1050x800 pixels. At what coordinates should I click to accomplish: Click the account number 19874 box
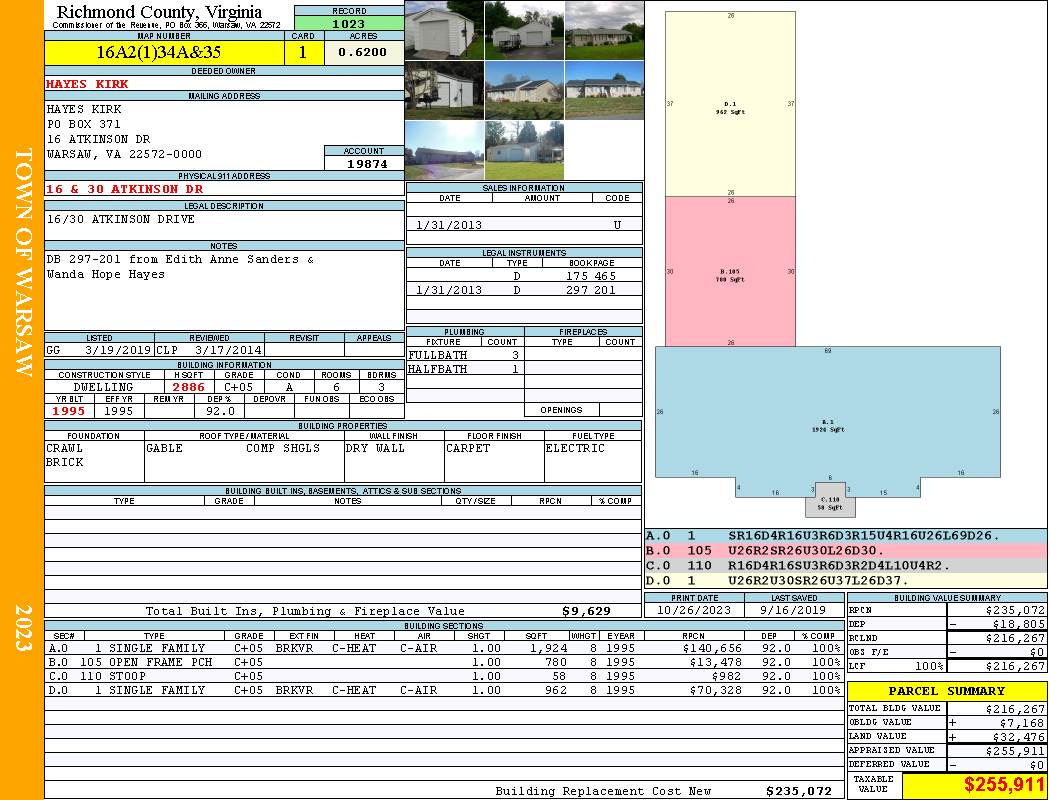(365, 163)
